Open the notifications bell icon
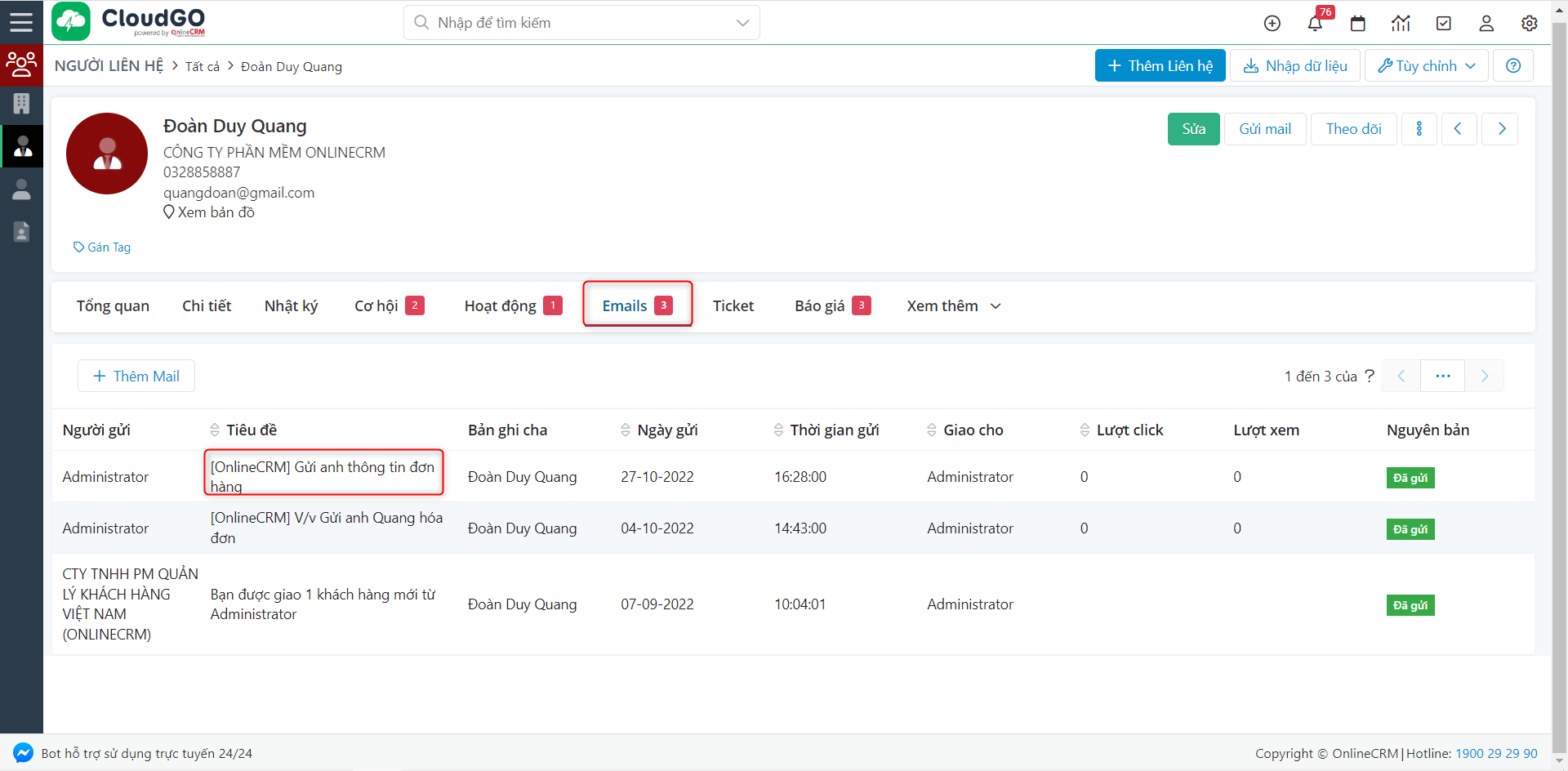1568x771 pixels. click(x=1315, y=24)
